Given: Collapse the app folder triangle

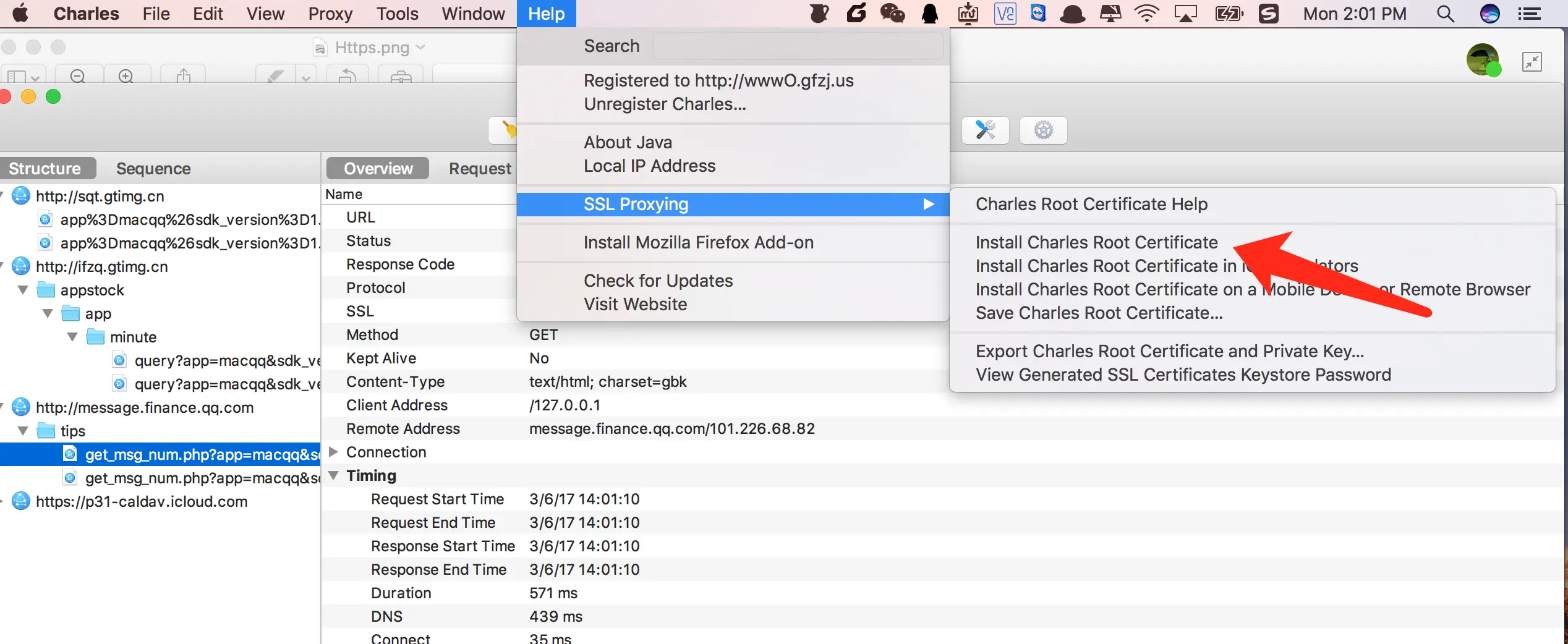Looking at the screenshot, I should 48,313.
